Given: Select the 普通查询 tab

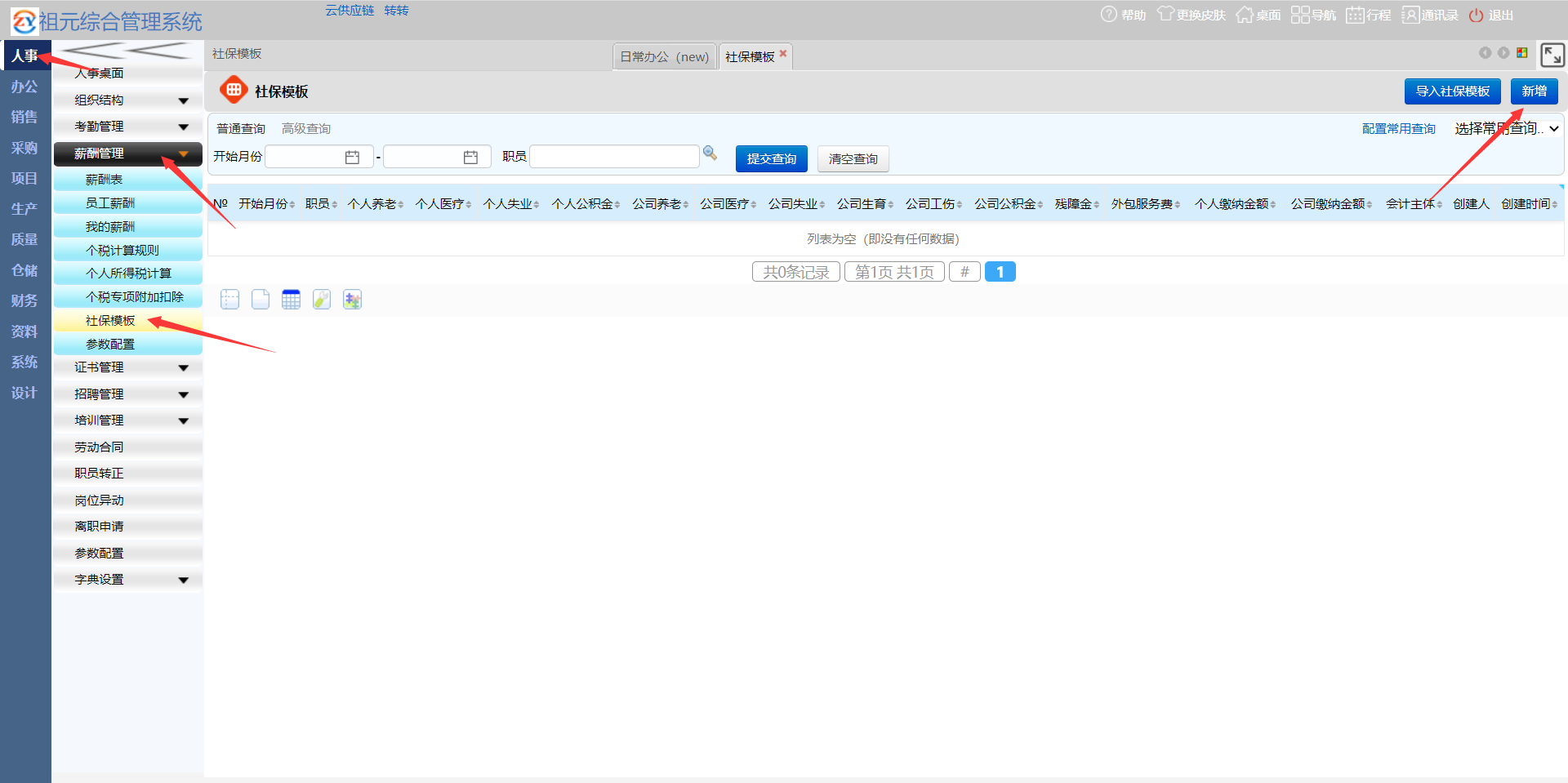Looking at the screenshot, I should 241,129.
